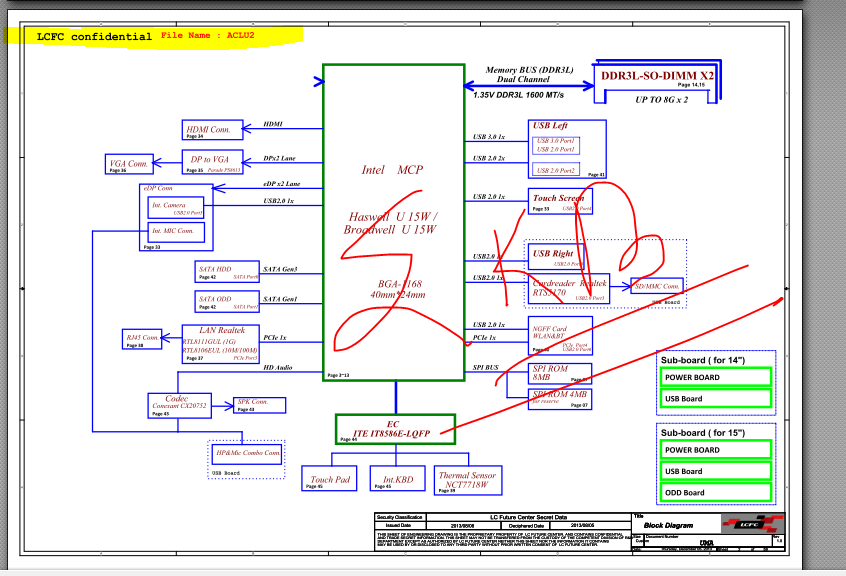Select the Thermal Sensor NCT7718W block
The width and height of the screenshot is (846, 576).
point(468,480)
